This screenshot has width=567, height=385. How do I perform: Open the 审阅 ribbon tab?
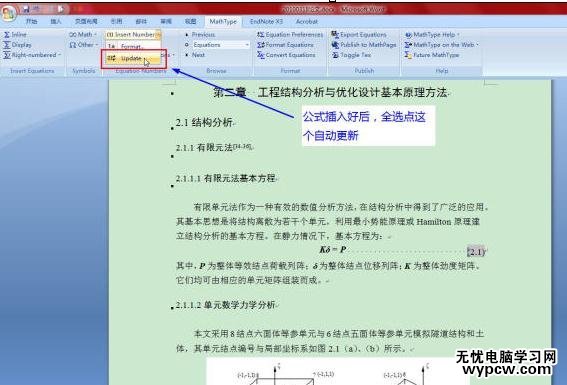(x=166, y=22)
